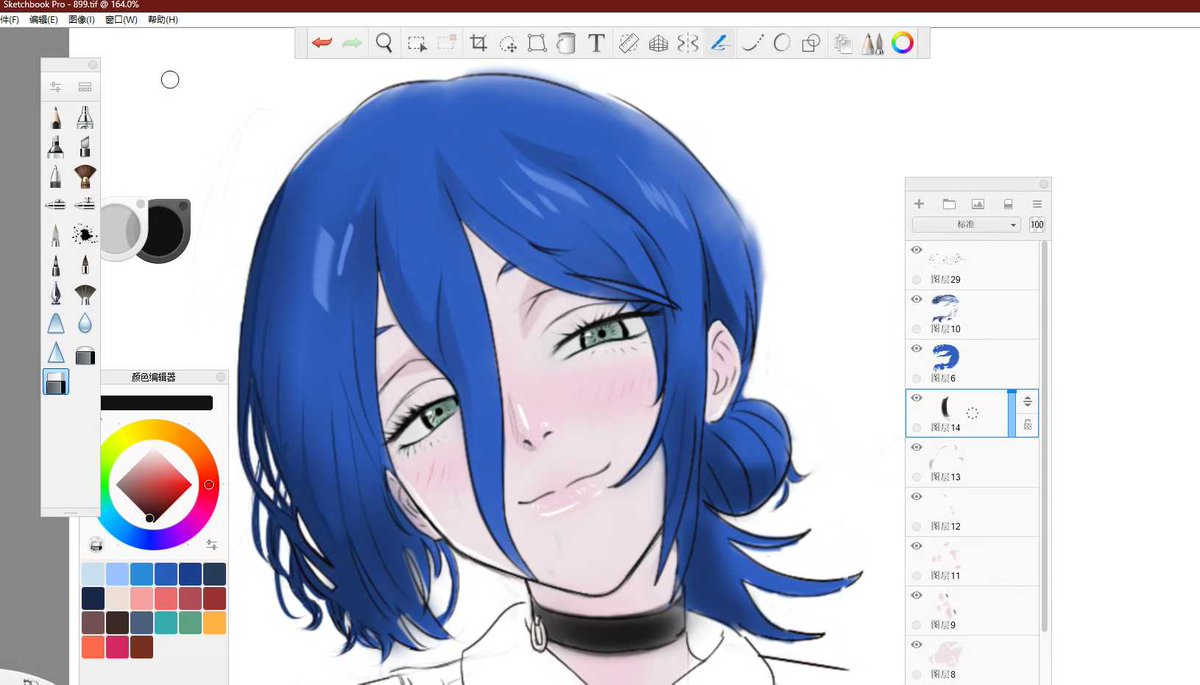Pick the Quick Transform tool
The image size is (1200, 685).
pyautogui.click(x=508, y=43)
